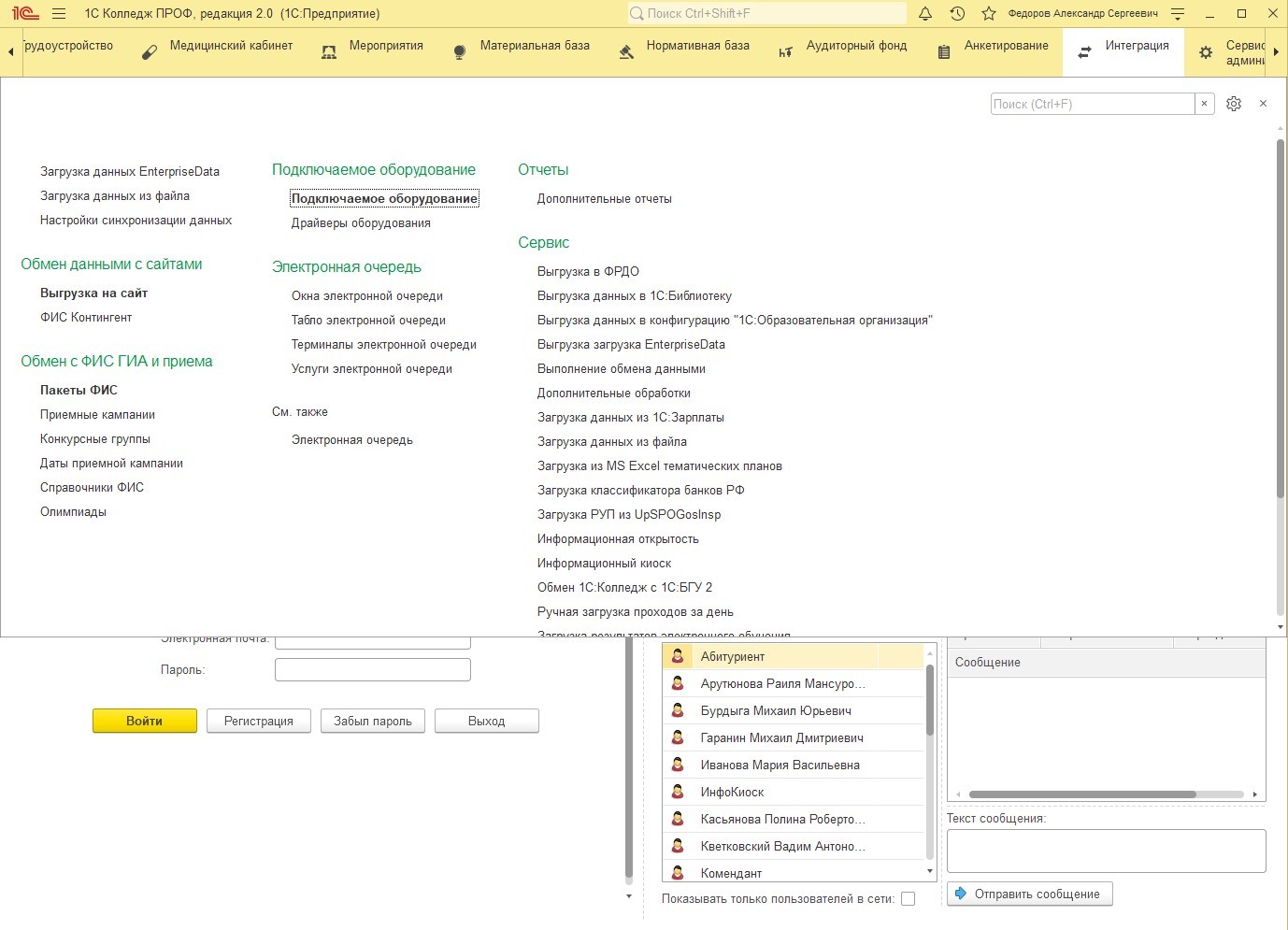Click the 1C application logo icon
This screenshot has height=930, width=1288.
pyautogui.click(x=24, y=13)
